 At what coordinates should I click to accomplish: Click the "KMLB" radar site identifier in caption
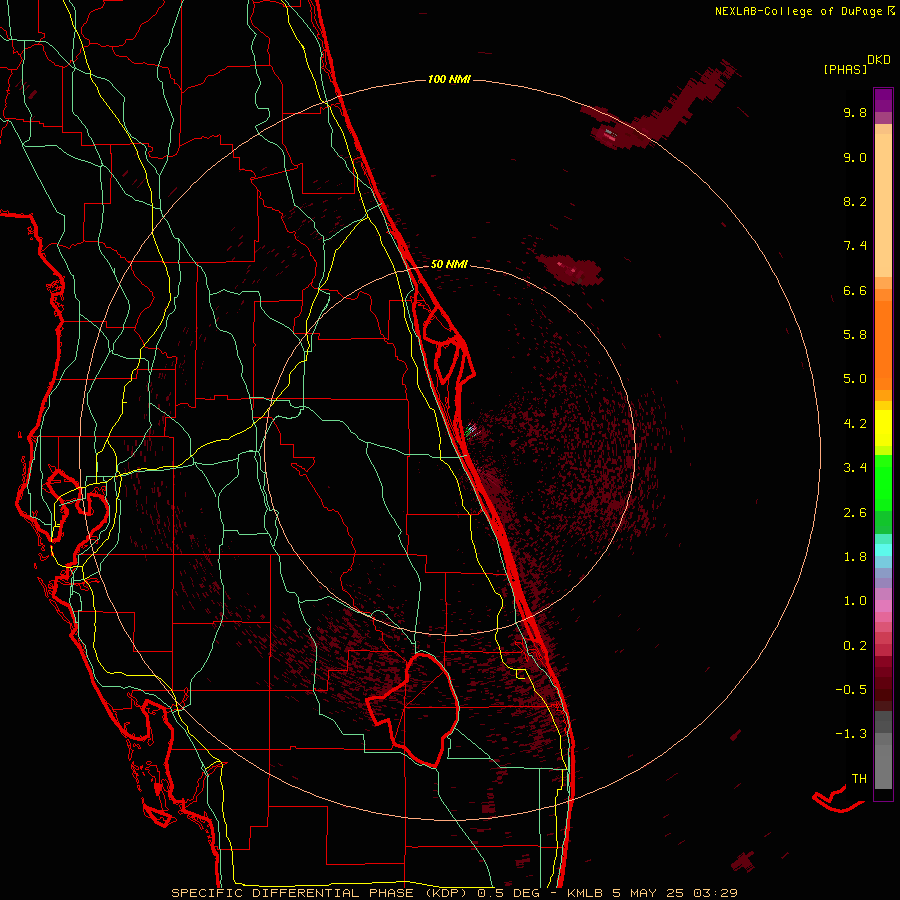[584, 893]
